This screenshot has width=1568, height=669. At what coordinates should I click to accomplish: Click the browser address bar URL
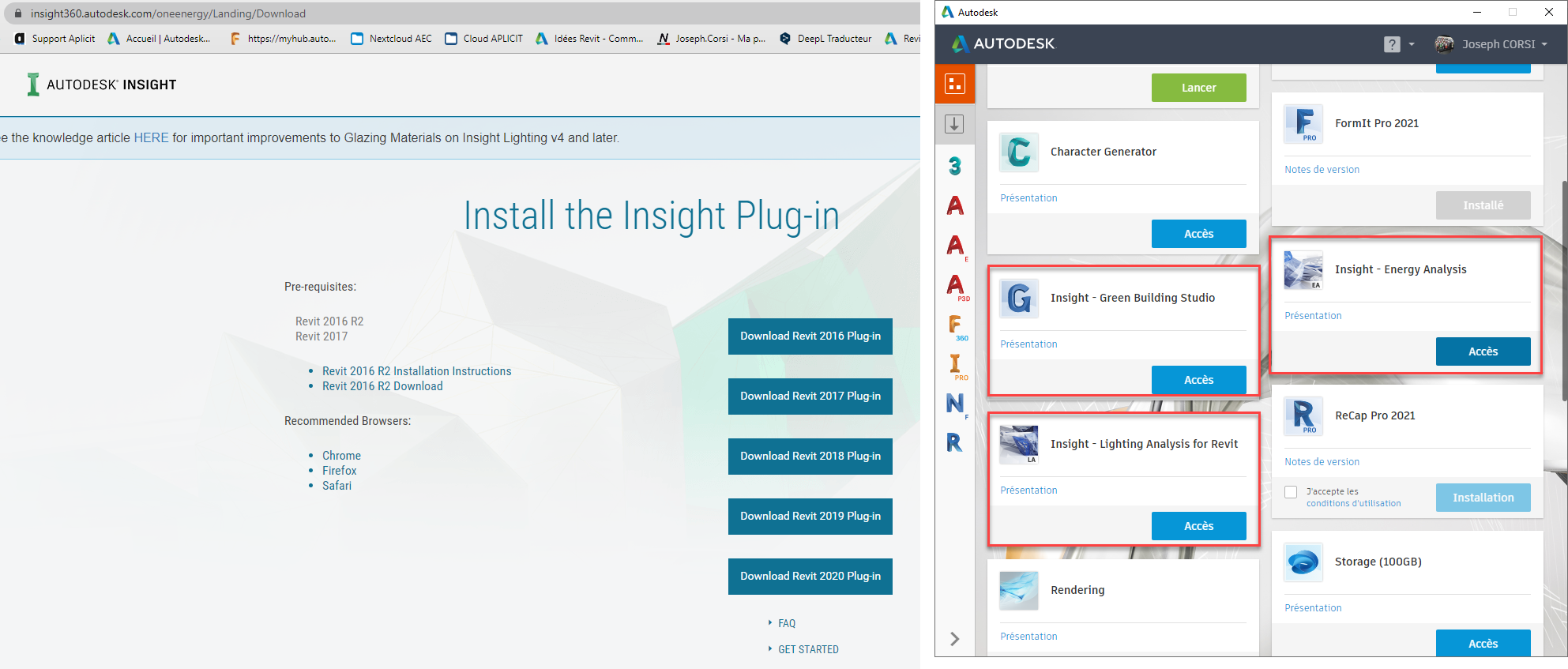168,13
